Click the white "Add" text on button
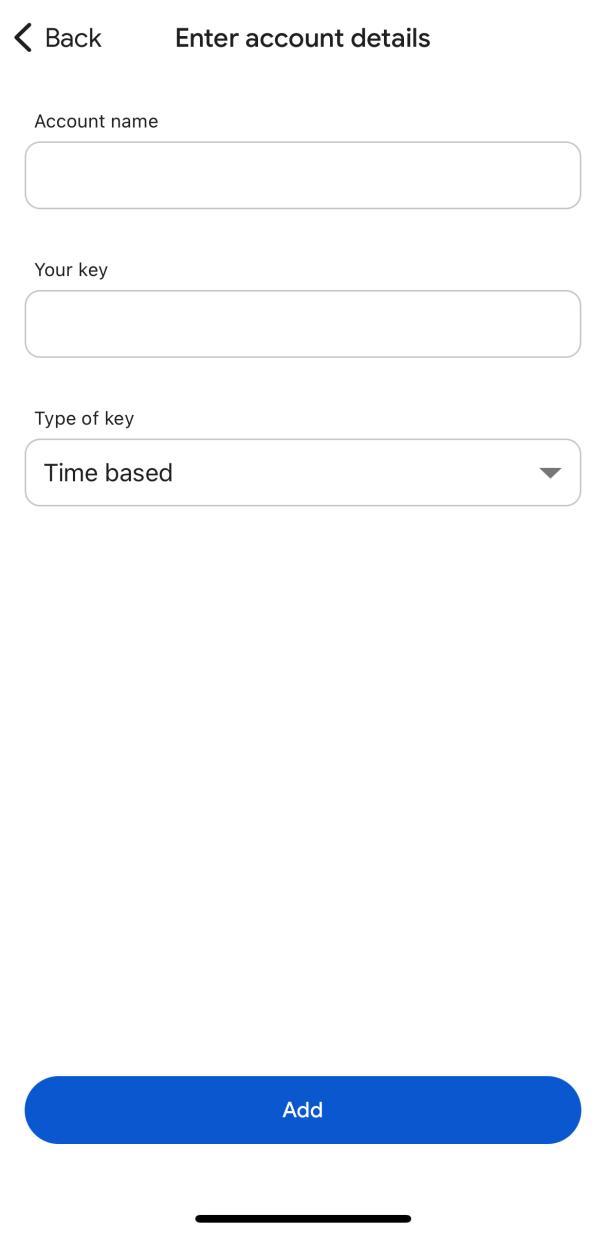The height and width of the screenshot is (1235, 606). (303, 1110)
